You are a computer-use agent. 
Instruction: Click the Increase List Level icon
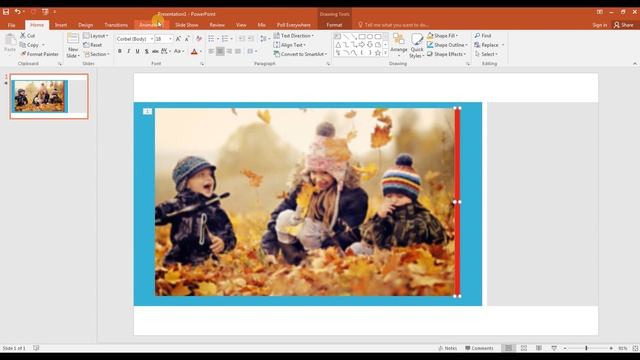pos(251,39)
